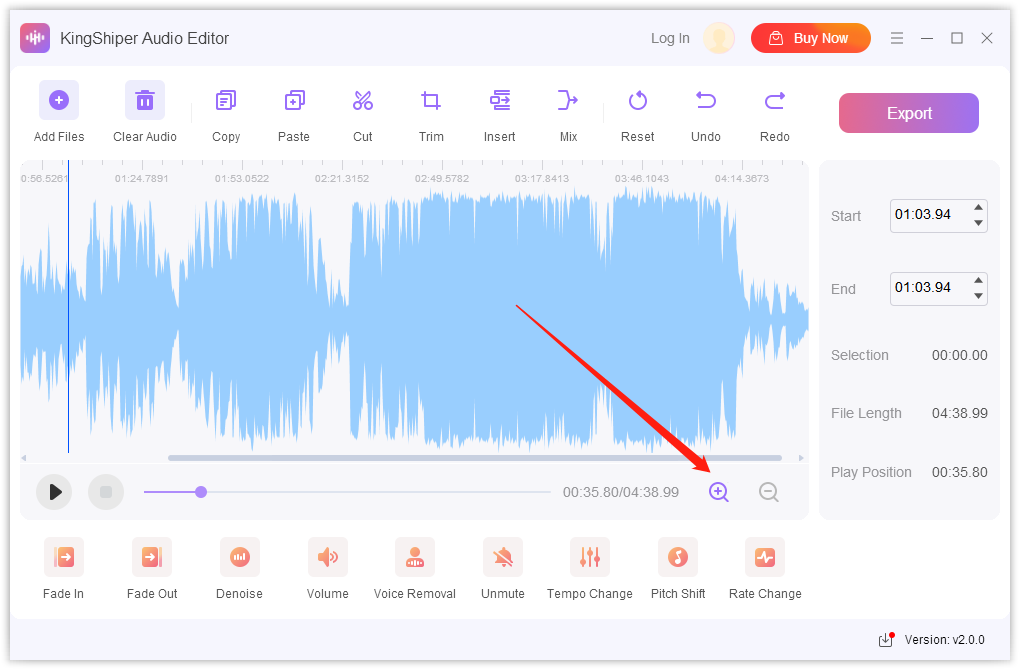This screenshot has height=670, width=1020.
Task: Click the Version: v2.0.0 text
Action: (x=945, y=640)
